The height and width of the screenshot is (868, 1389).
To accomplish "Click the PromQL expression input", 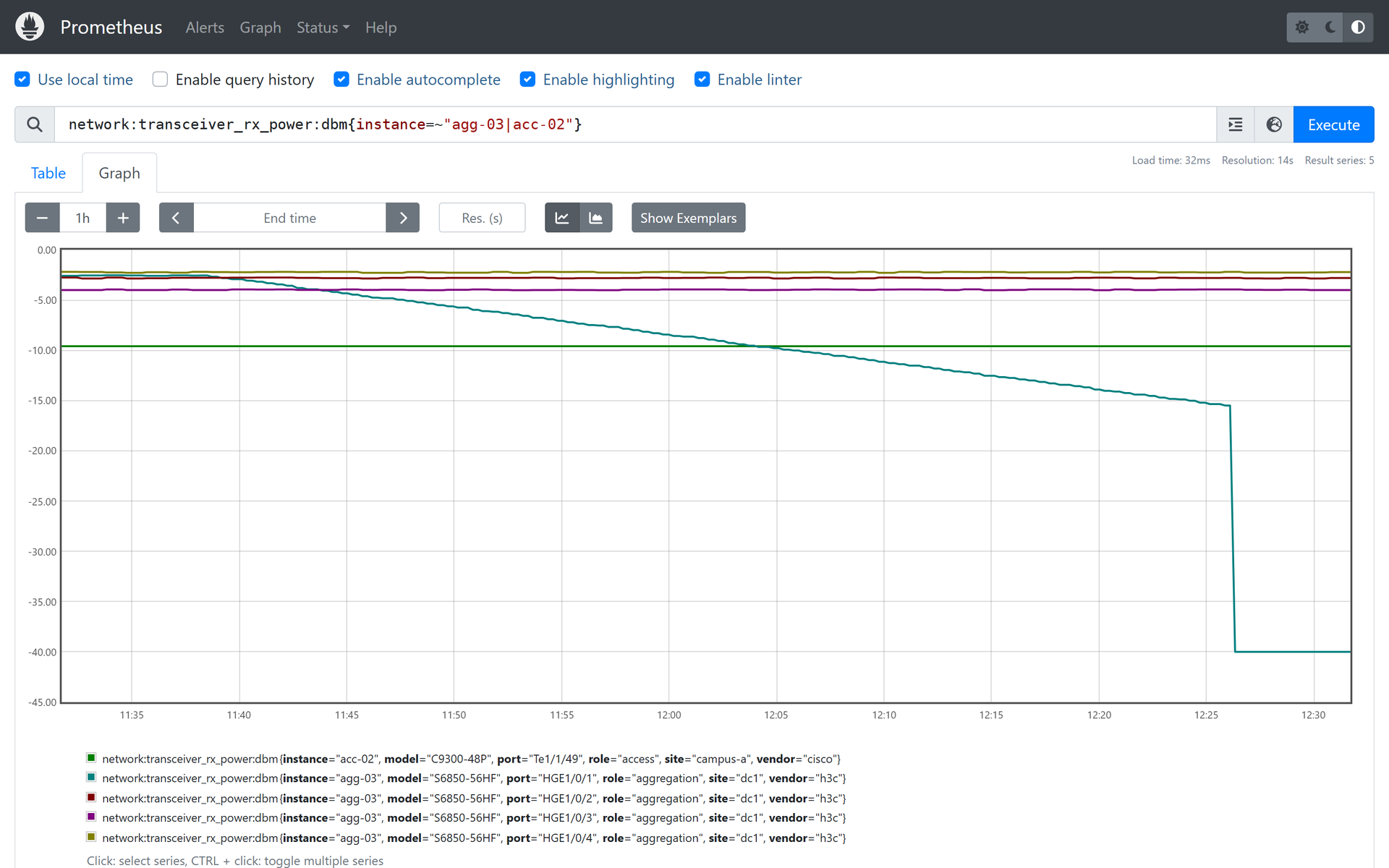I will [x=635, y=124].
